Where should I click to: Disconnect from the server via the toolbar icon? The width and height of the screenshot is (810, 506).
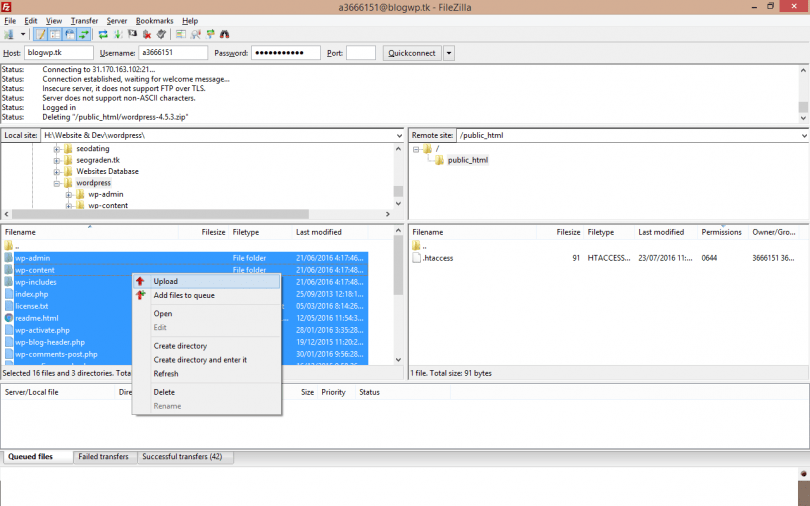pos(147,34)
